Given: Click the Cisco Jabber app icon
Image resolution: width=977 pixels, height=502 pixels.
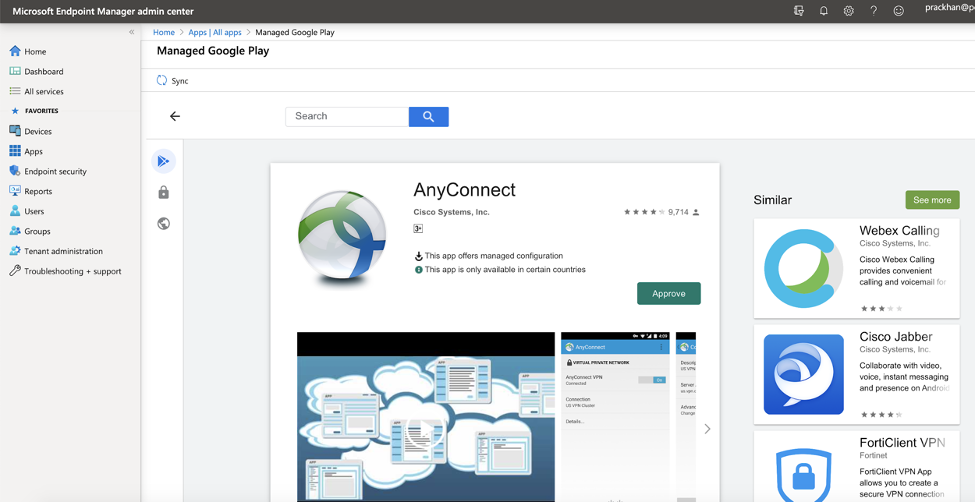Looking at the screenshot, I should [x=803, y=374].
